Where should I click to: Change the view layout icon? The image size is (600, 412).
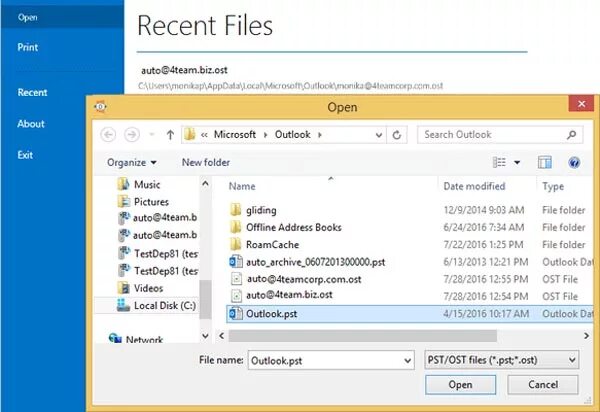point(499,163)
